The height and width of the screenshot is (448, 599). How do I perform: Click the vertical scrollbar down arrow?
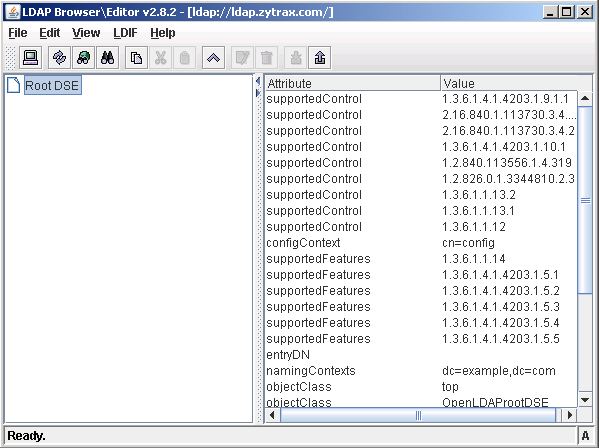coord(585,400)
